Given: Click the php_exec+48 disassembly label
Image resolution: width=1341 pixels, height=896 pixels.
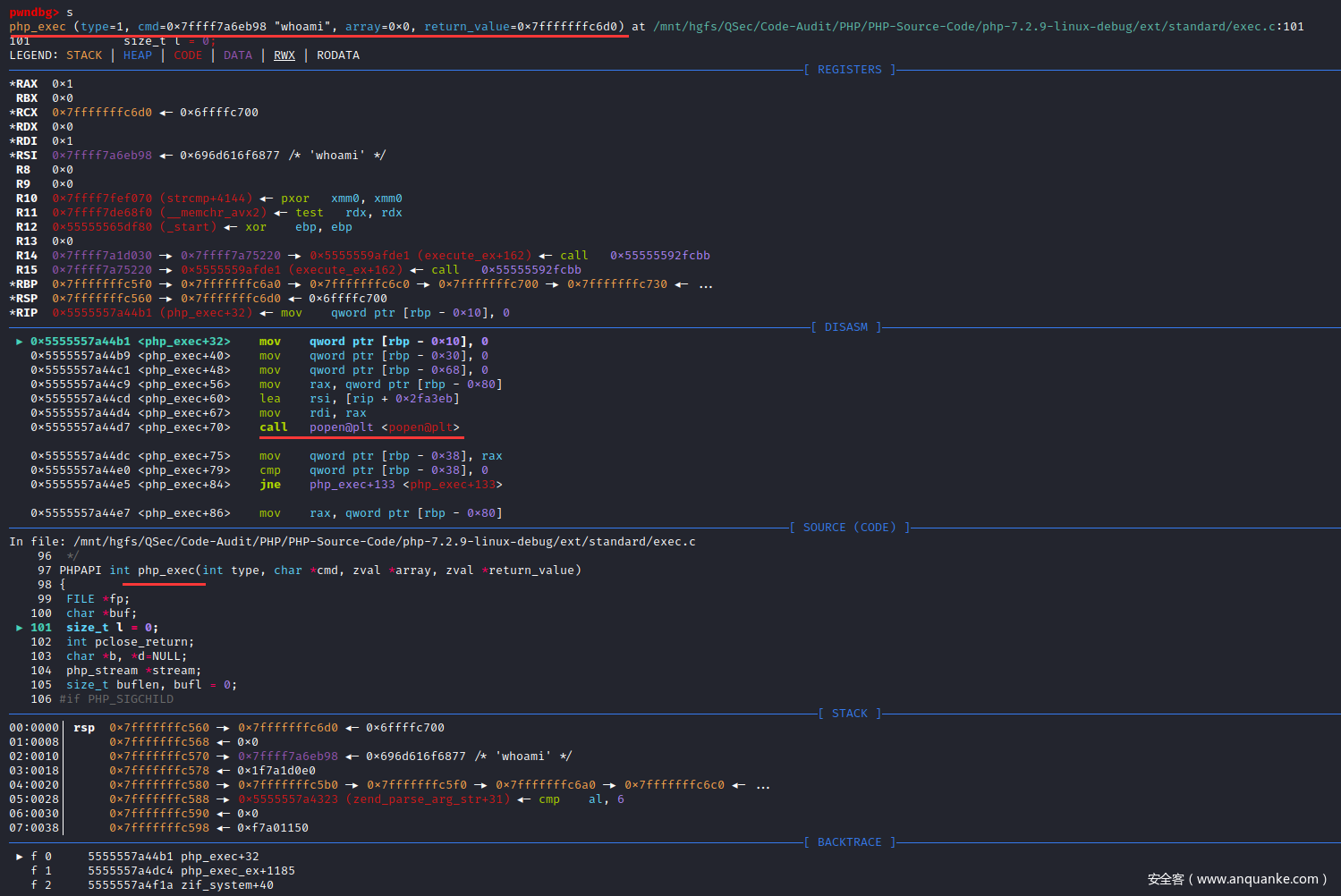Looking at the screenshot, I should point(184,370).
